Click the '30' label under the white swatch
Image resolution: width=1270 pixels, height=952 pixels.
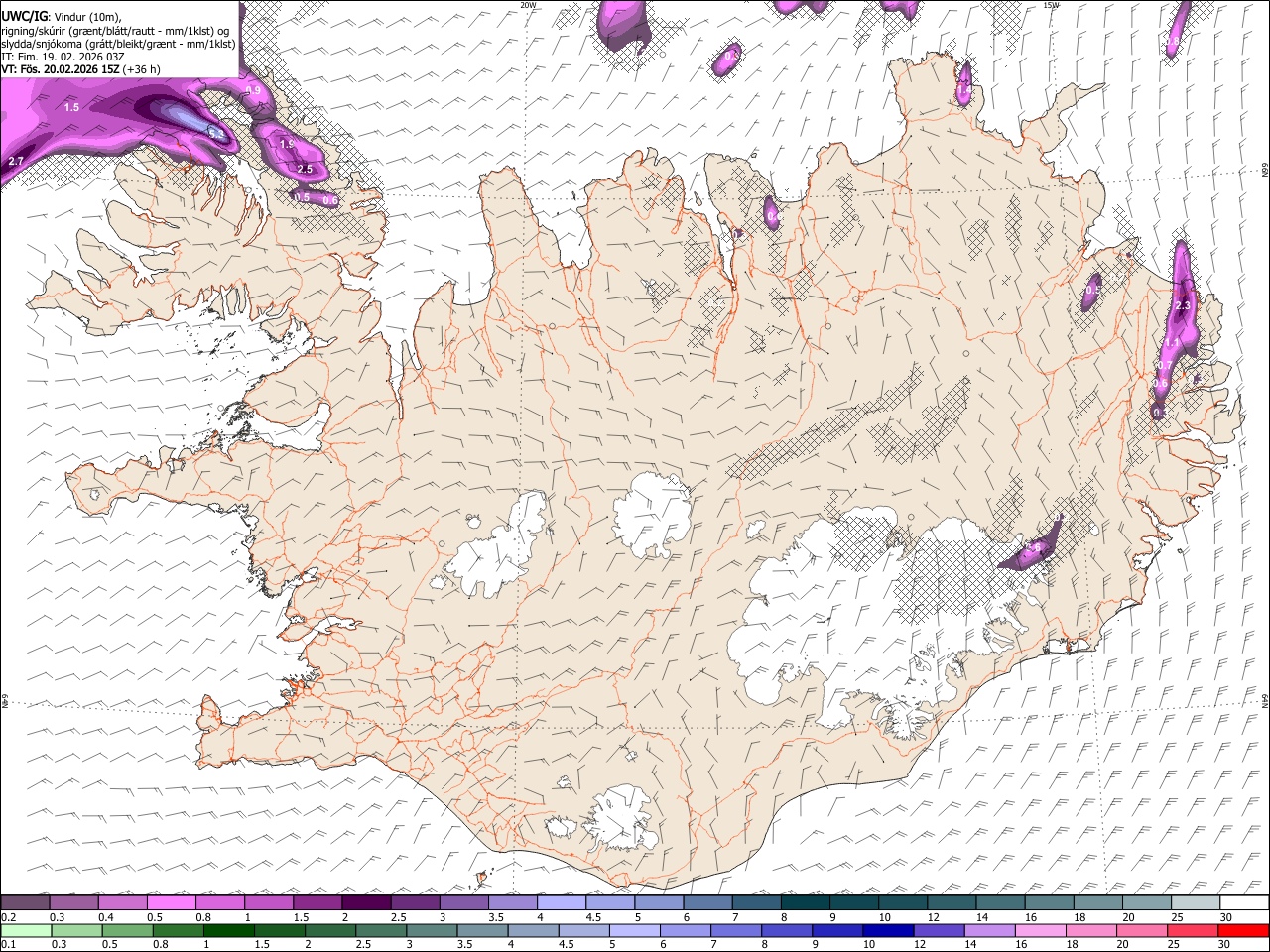pyautogui.click(x=1225, y=917)
